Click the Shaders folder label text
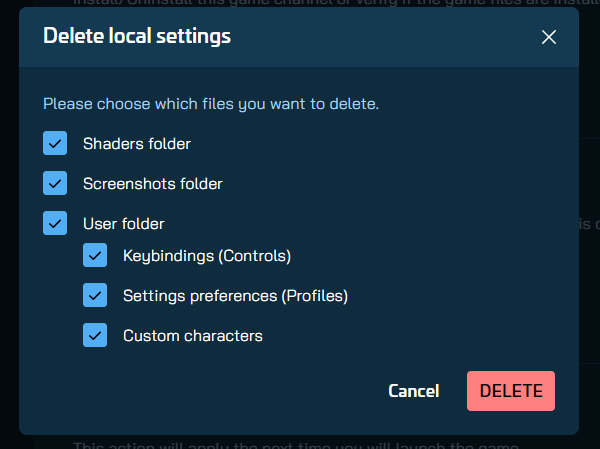Image resolution: width=600 pixels, height=449 pixels. pos(137,144)
